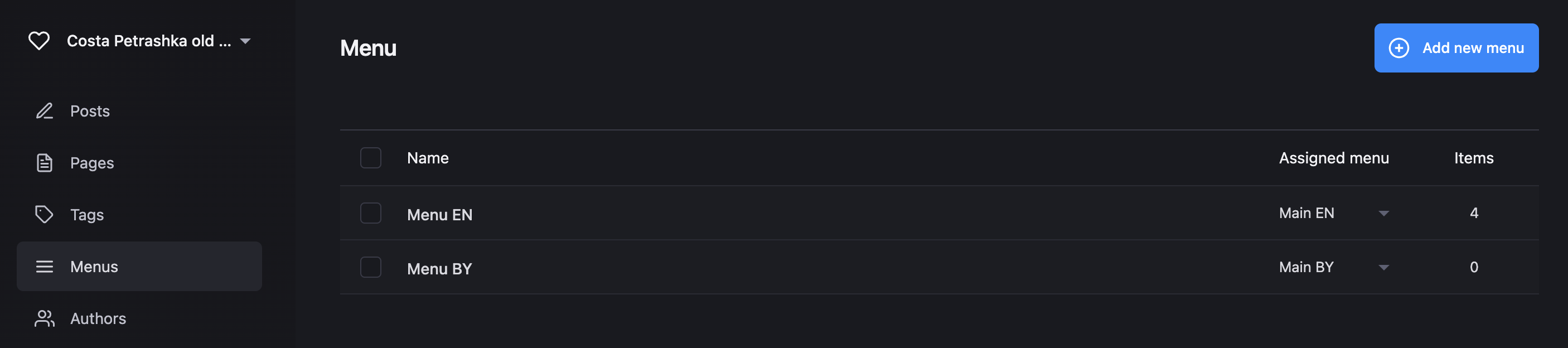Click the Items column header
The width and height of the screenshot is (1568, 348).
click(1473, 158)
